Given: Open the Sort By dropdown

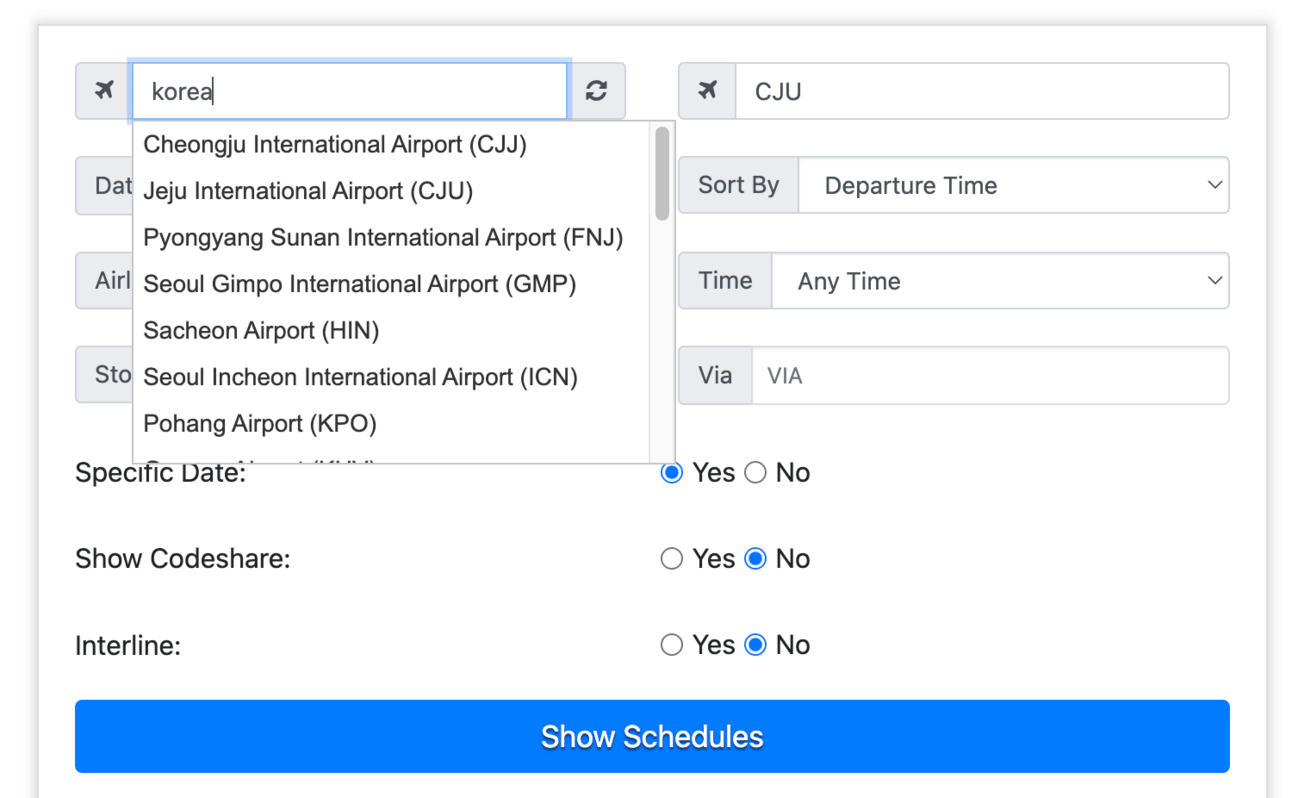Looking at the screenshot, I should pyautogui.click(x=1012, y=185).
